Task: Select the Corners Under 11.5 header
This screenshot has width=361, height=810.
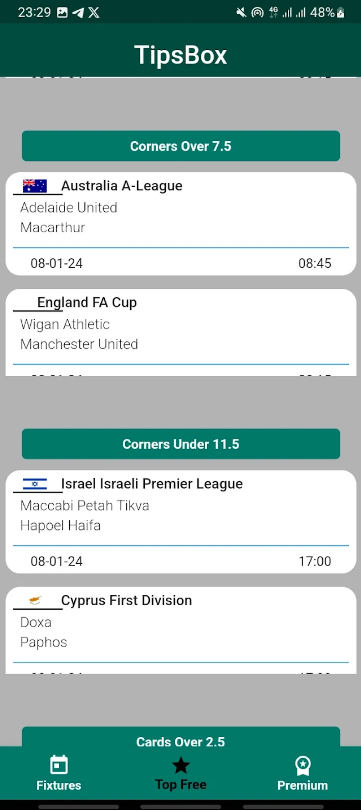Action: (181, 444)
